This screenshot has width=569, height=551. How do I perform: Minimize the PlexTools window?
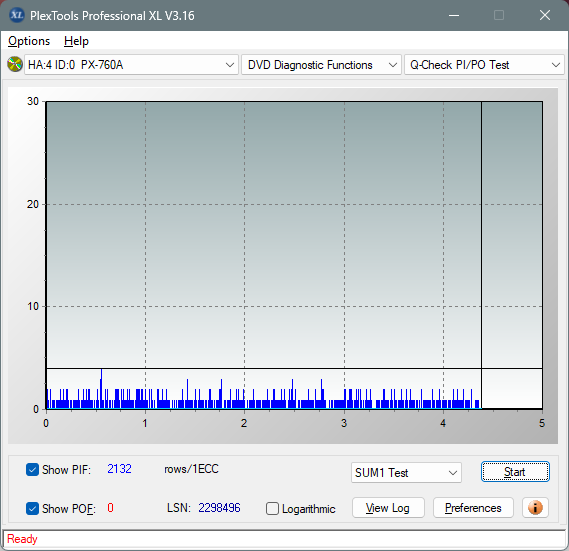pyautogui.click(x=454, y=15)
